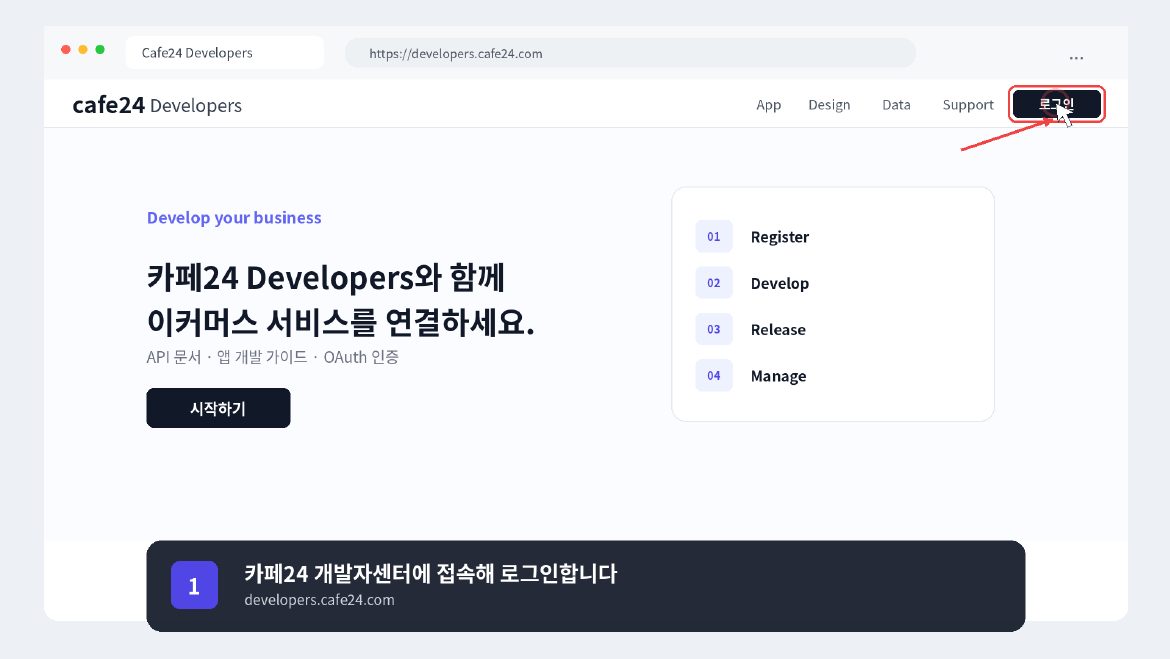Click the cafe24 Developers logo

coord(157,105)
